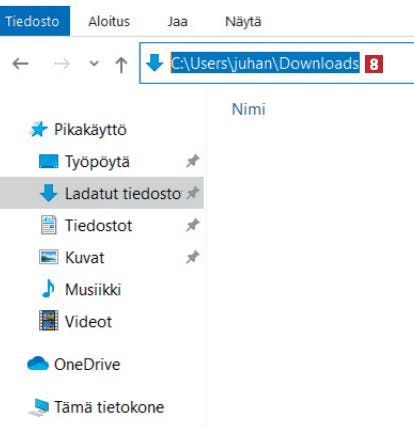Screen dimensions: 414x427
Task: Go back with the left arrow
Action: point(20,63)
